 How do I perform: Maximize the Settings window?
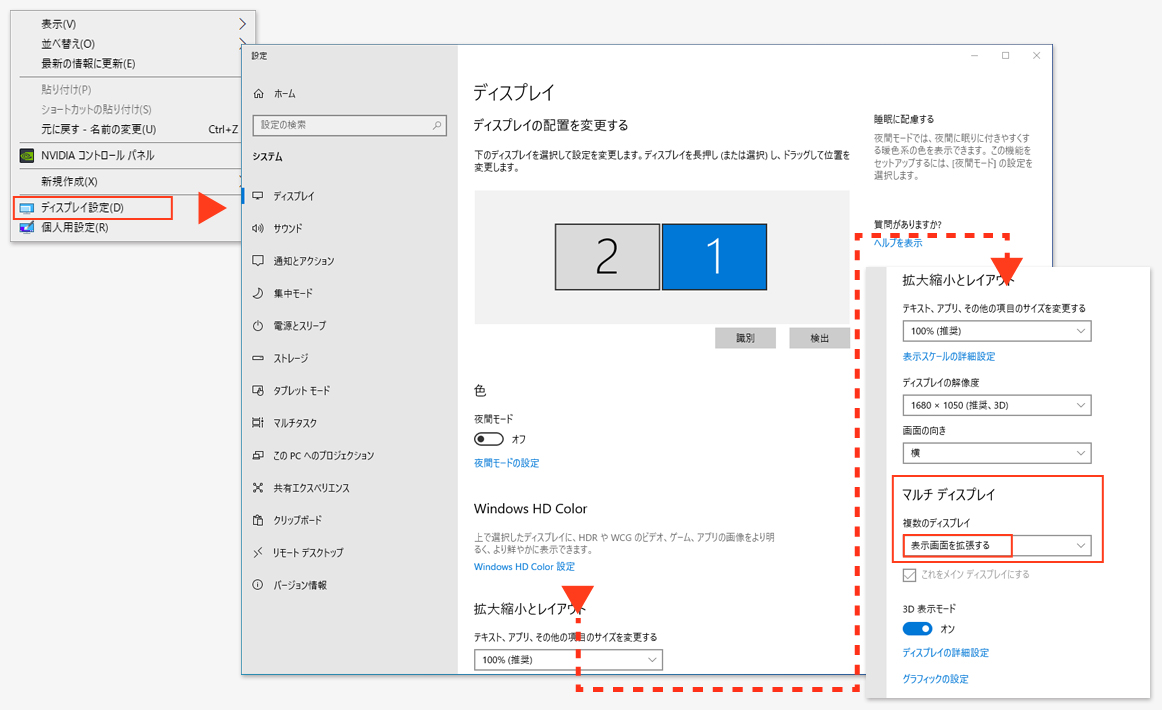(x=1006, y=56)
